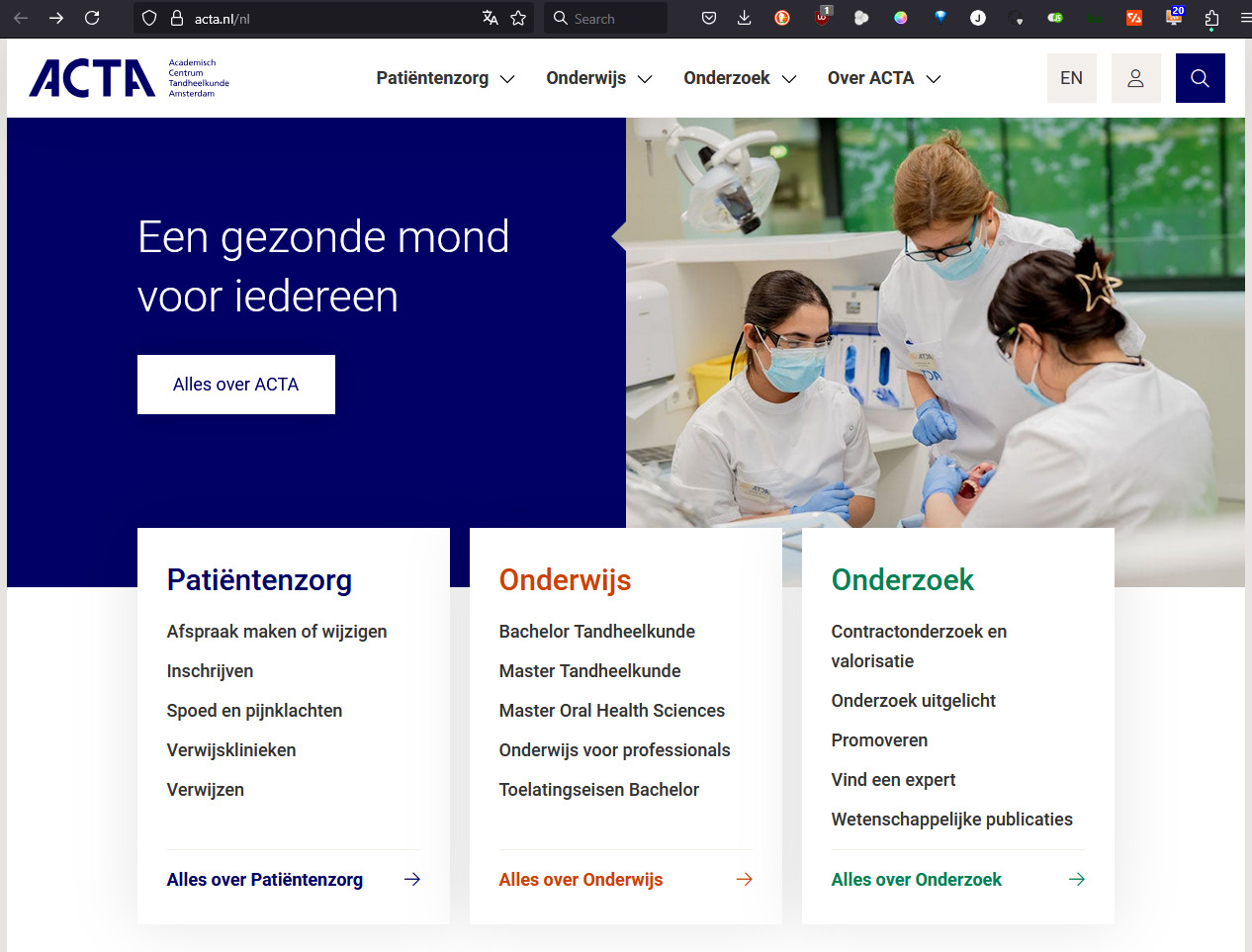Open Master Tandheelkunde

pyautogui.click(x=590, y=671)
